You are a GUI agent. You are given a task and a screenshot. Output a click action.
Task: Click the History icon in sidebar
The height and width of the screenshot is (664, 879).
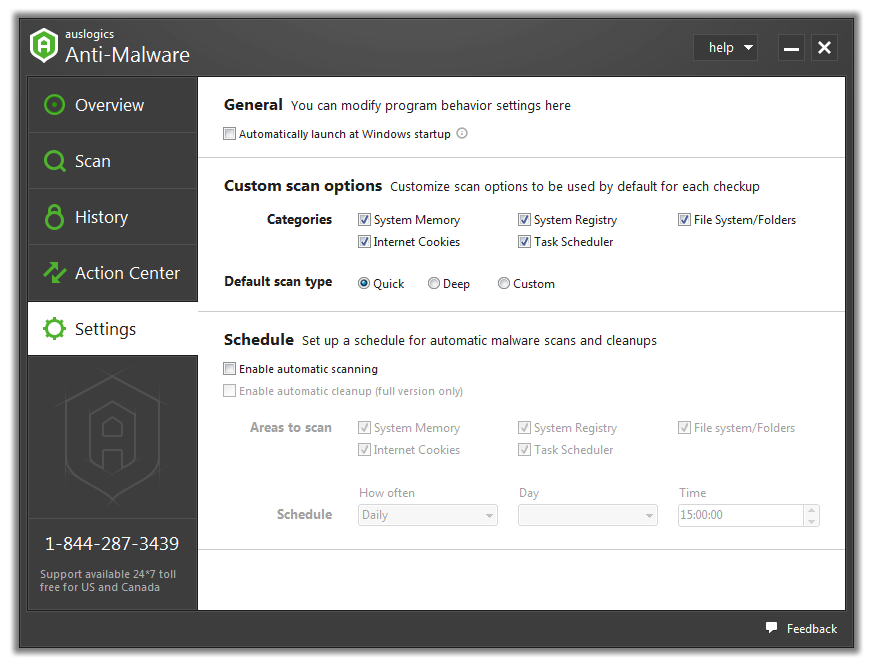(54, 216)
